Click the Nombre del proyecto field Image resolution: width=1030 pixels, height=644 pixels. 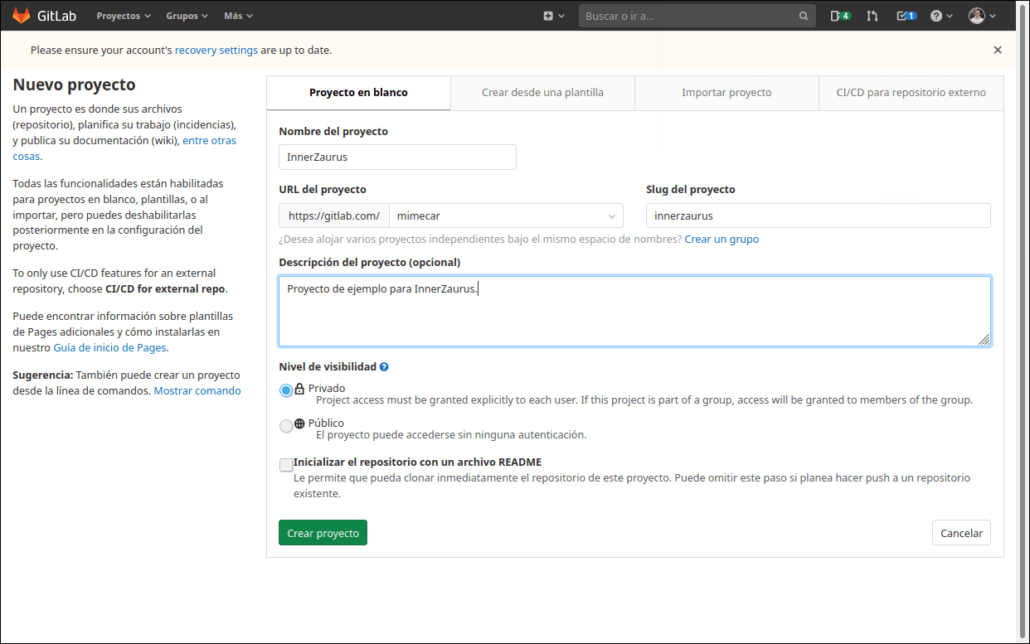(x=397, y=157)
